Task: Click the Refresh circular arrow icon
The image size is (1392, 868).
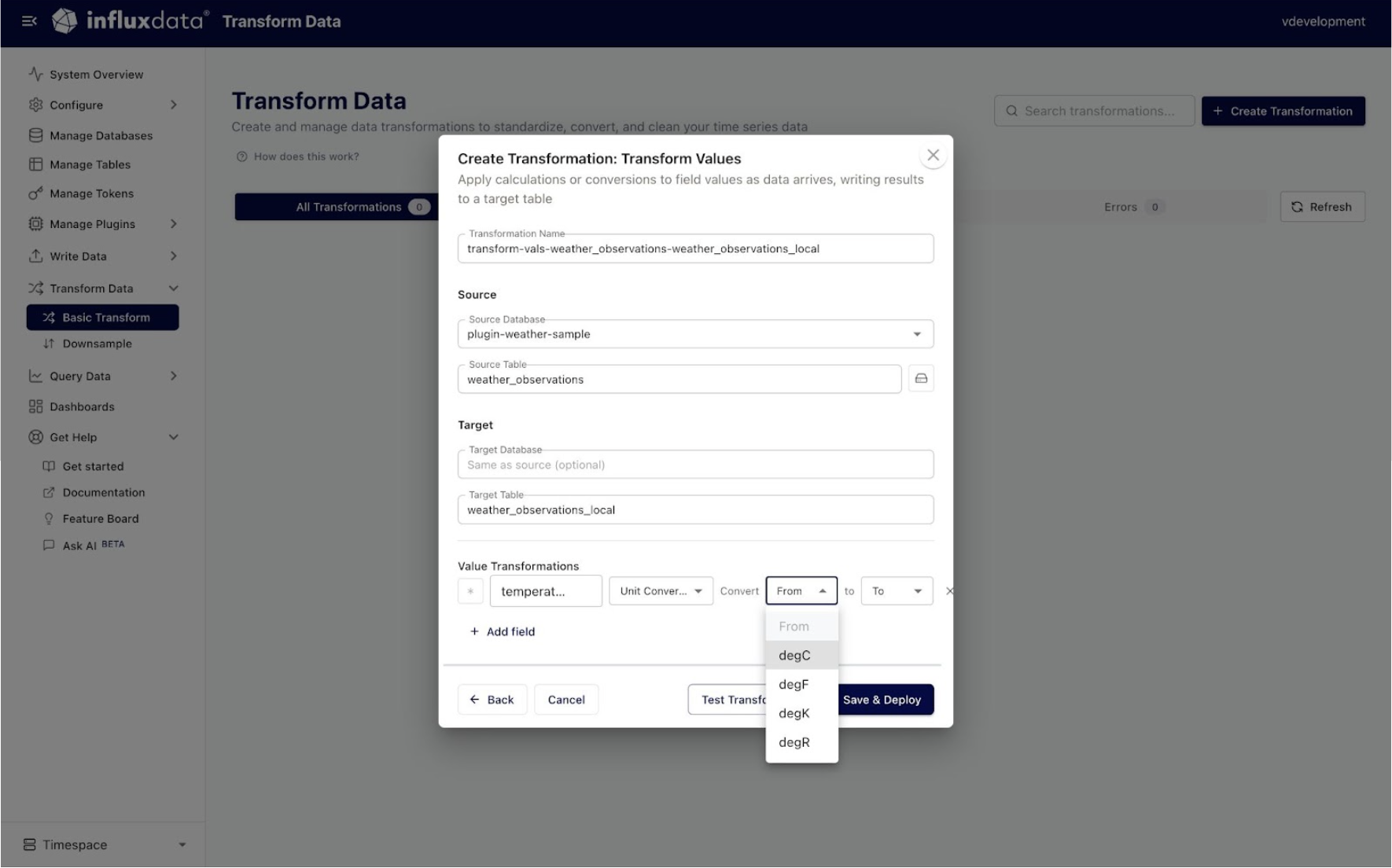Action: point(1297,207)
